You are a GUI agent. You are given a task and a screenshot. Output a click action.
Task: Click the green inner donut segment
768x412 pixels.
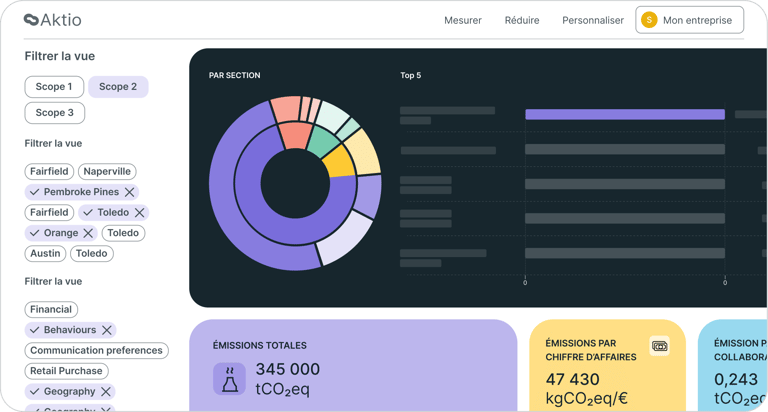[x=323, y=141]
